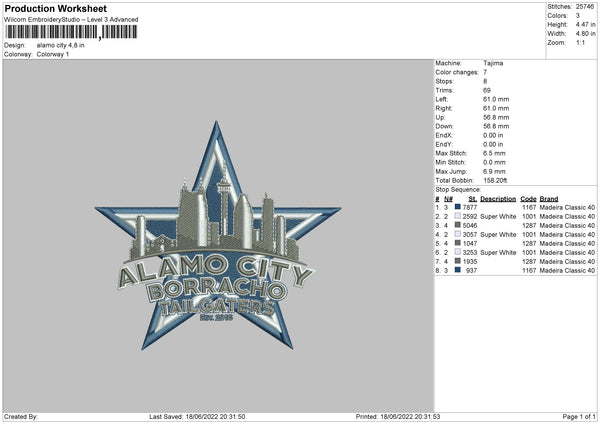
Task: Click the white swatch beside stitch count 2592
Action: pos(457,216)
